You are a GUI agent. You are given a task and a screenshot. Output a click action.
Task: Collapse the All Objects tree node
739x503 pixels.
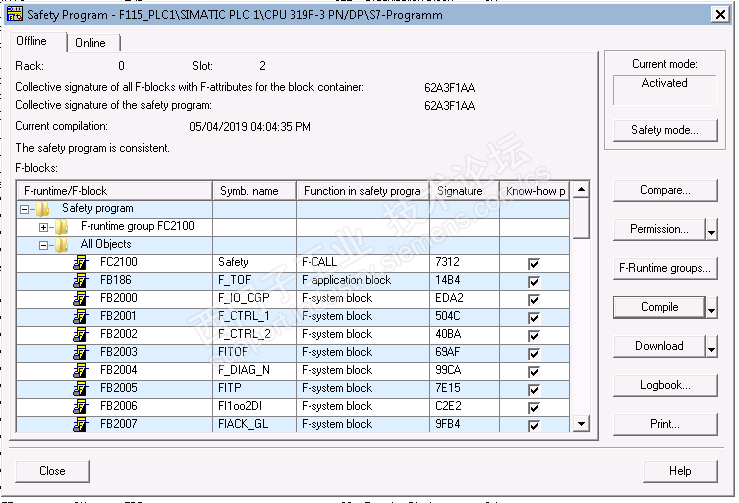(43, 245)
